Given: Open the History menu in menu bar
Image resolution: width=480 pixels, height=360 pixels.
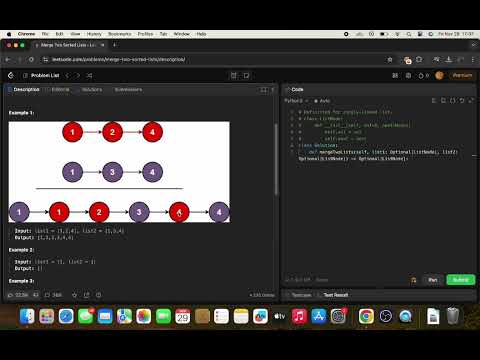Looking at the screenshot, I should tap(94, 34).
